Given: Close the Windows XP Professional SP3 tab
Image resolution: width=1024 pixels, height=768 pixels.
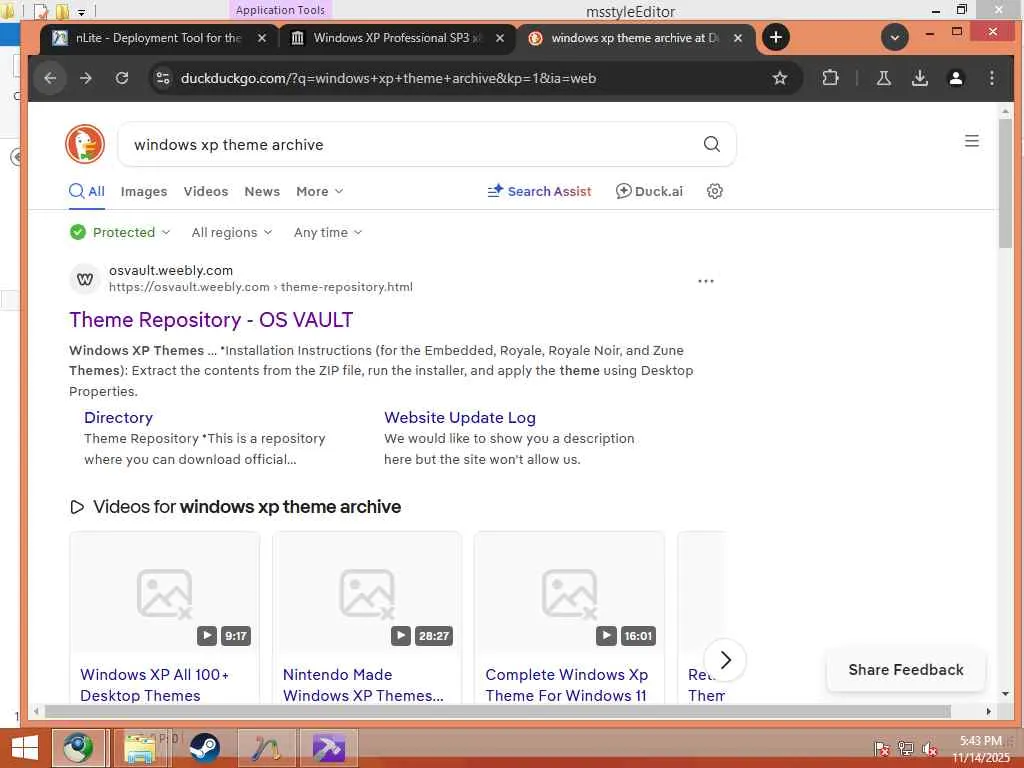Looking at the screenshot, I should pos(500,38).
